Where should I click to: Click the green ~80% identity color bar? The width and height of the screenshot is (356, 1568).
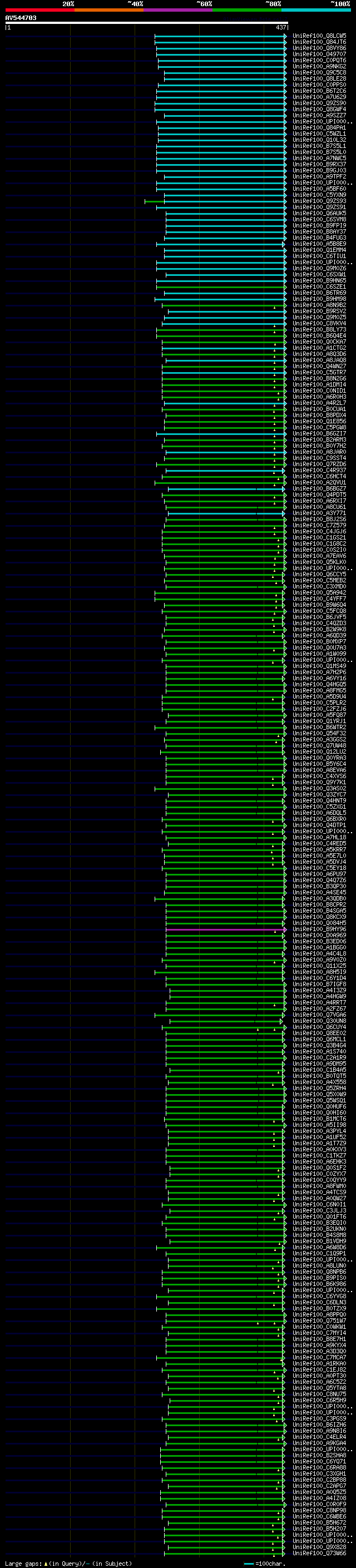(x=247, y=10)
